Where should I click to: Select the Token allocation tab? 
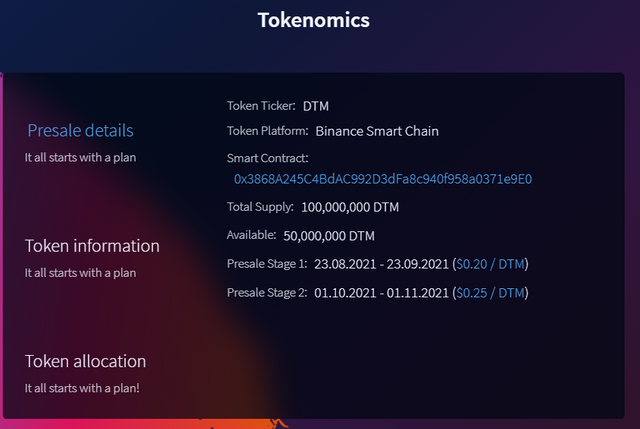85,361
